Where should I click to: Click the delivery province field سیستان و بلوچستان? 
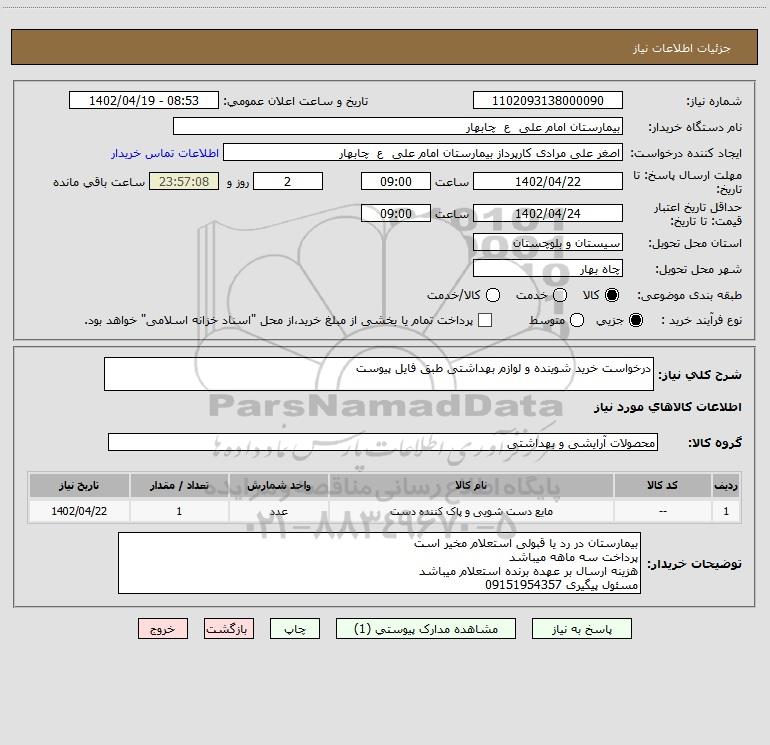(548, 243)
